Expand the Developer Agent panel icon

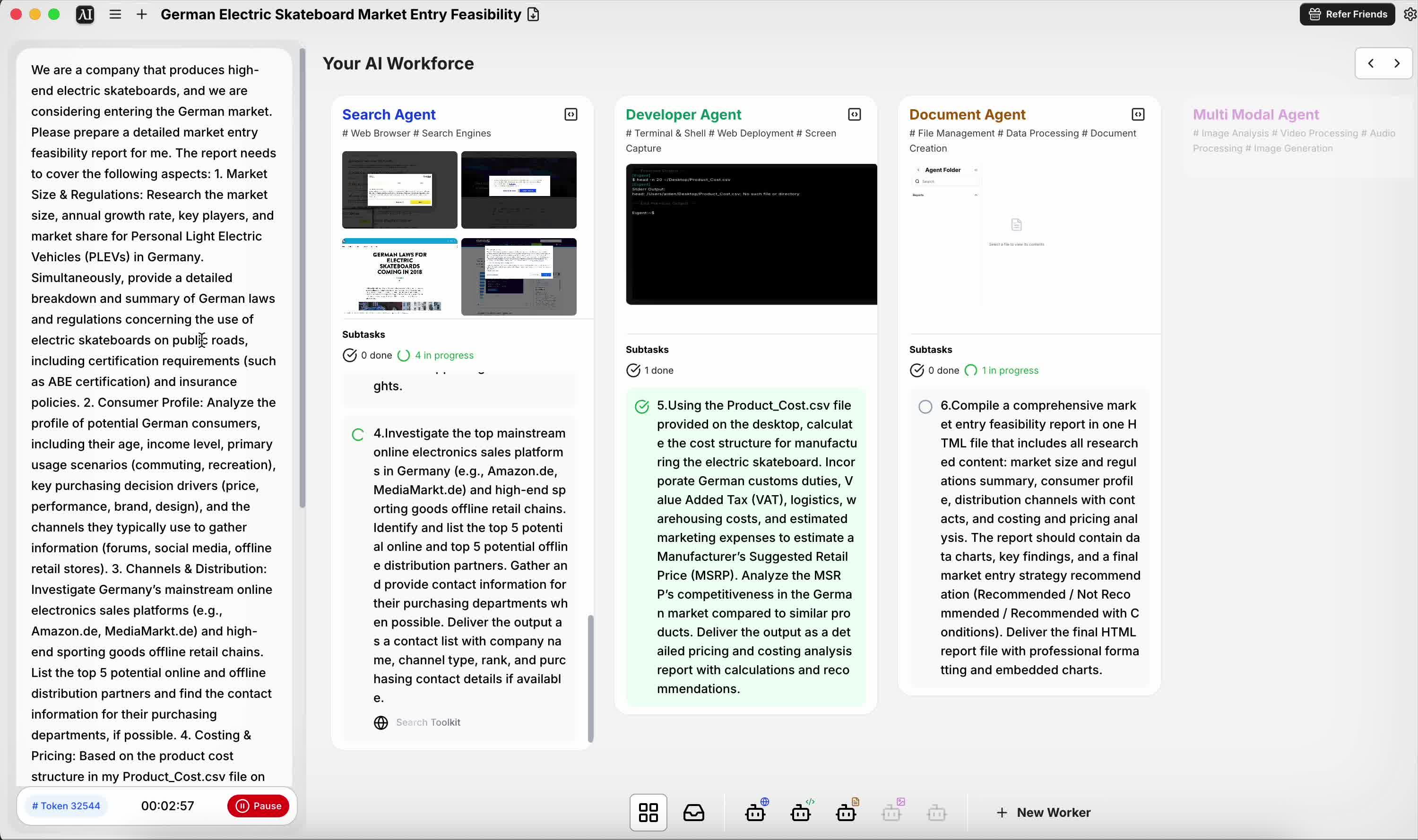[x=855, y=114]
